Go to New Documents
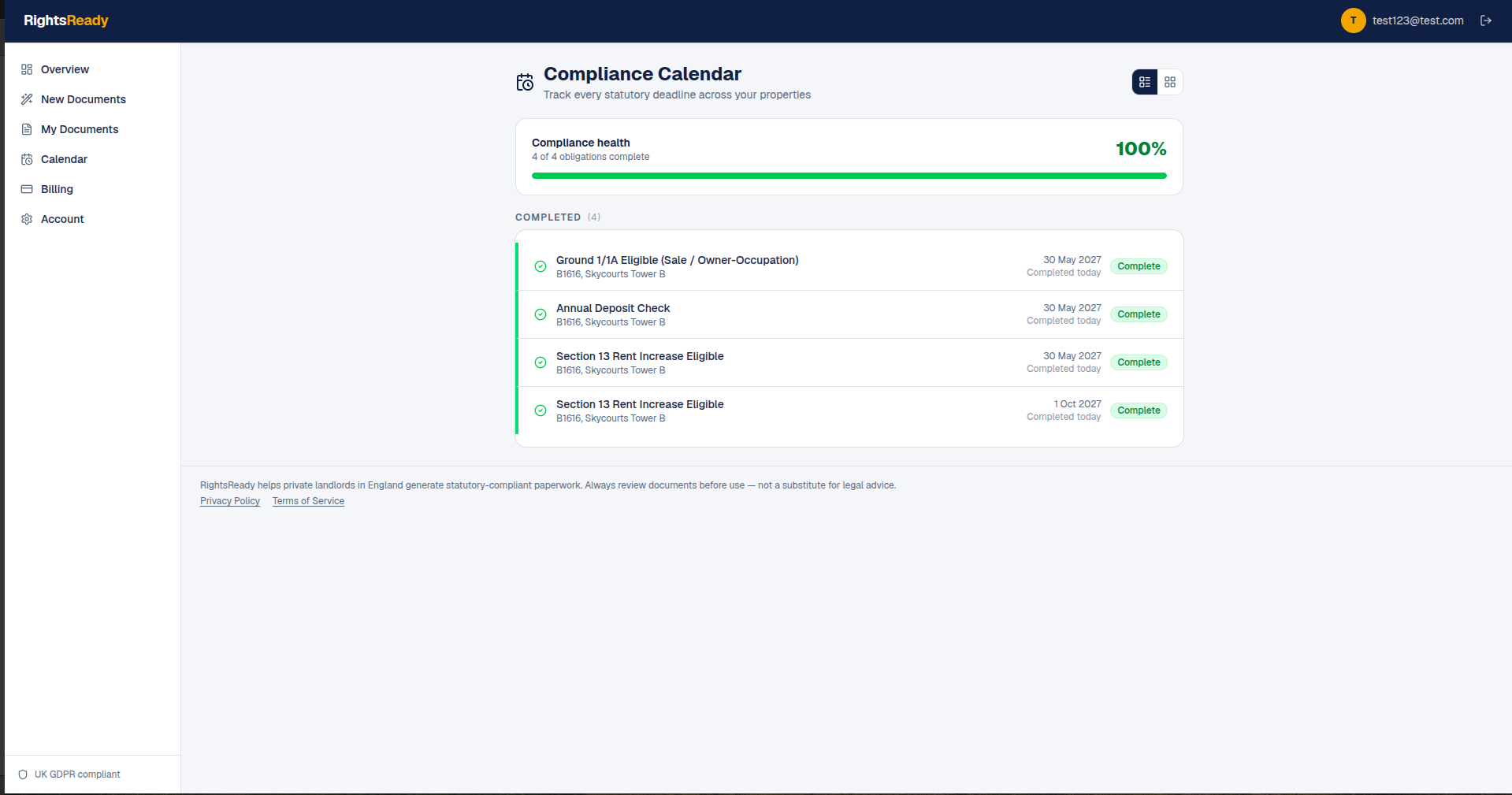 92,99
